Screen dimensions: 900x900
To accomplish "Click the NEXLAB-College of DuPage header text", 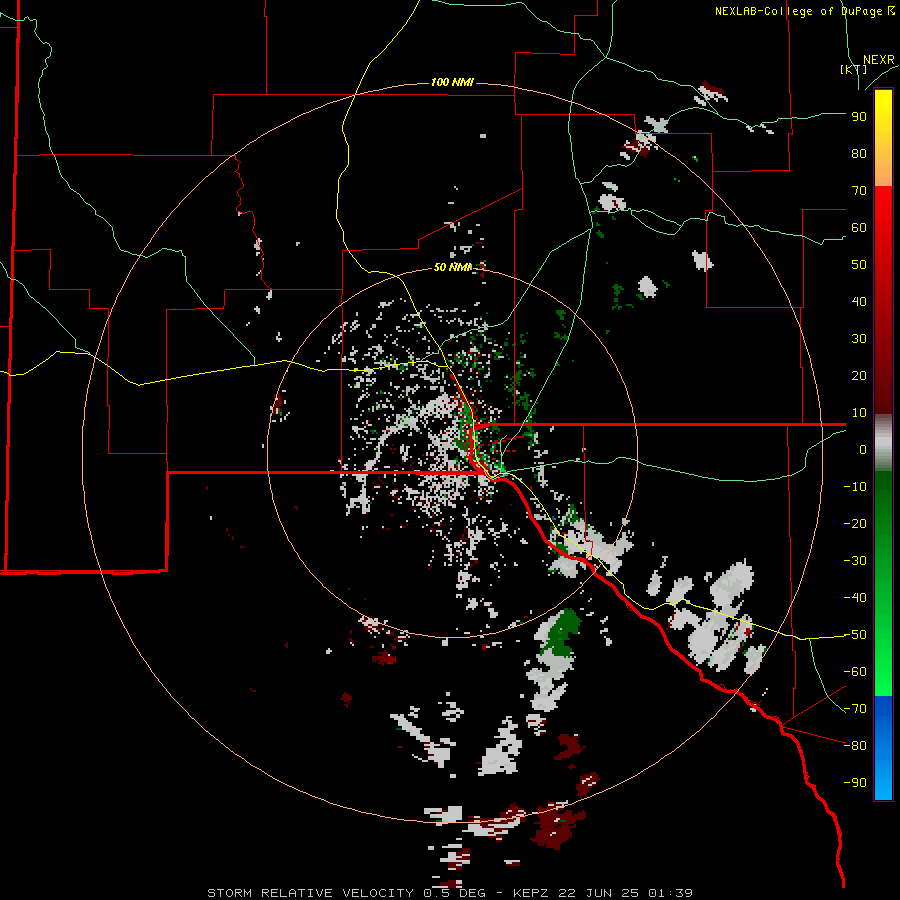I will click(x=805, y=11).
